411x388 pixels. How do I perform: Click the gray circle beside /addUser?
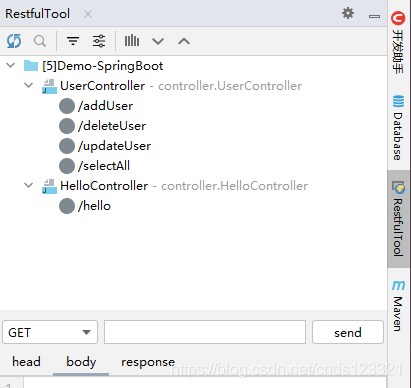[67, 106]
